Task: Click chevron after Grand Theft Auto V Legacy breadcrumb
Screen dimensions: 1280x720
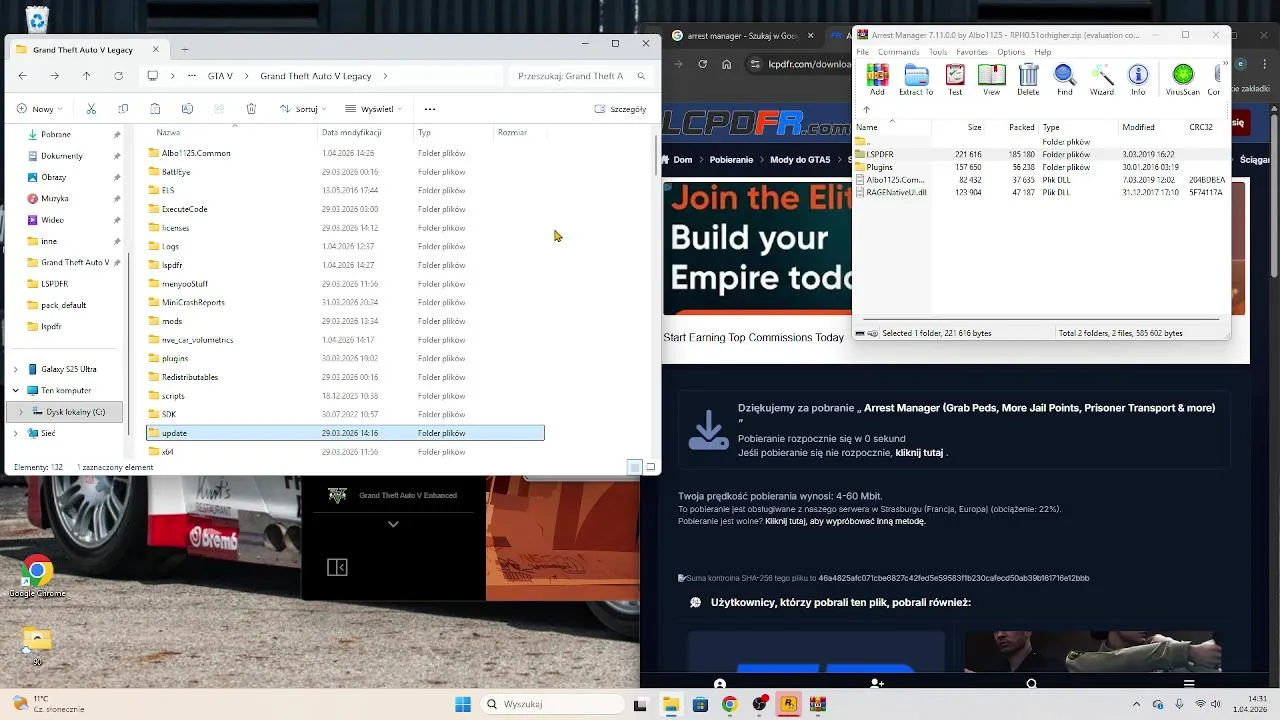Action: point(385,76)
